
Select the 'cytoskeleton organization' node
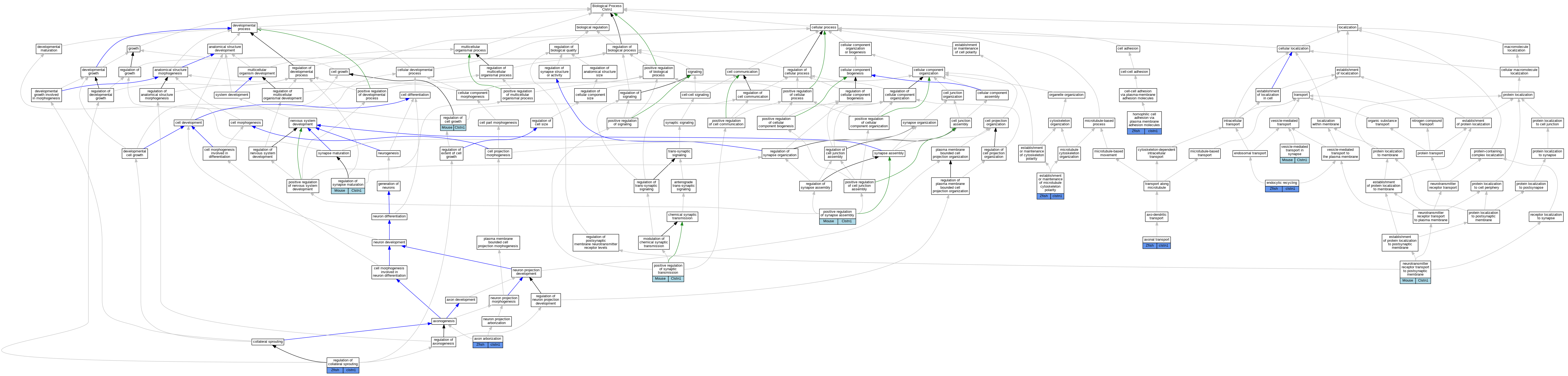click(x=1060, y=123)
